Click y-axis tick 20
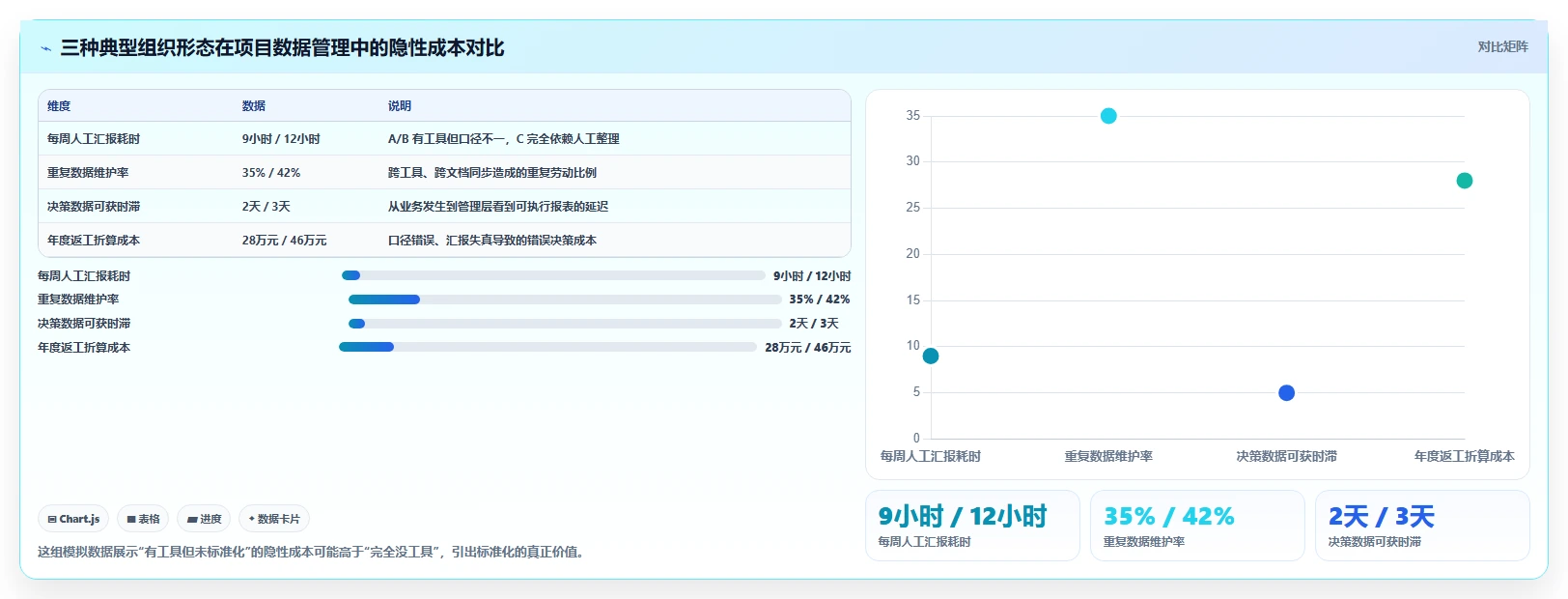This screenshot has height=599, width=1568. coord(912,254)
